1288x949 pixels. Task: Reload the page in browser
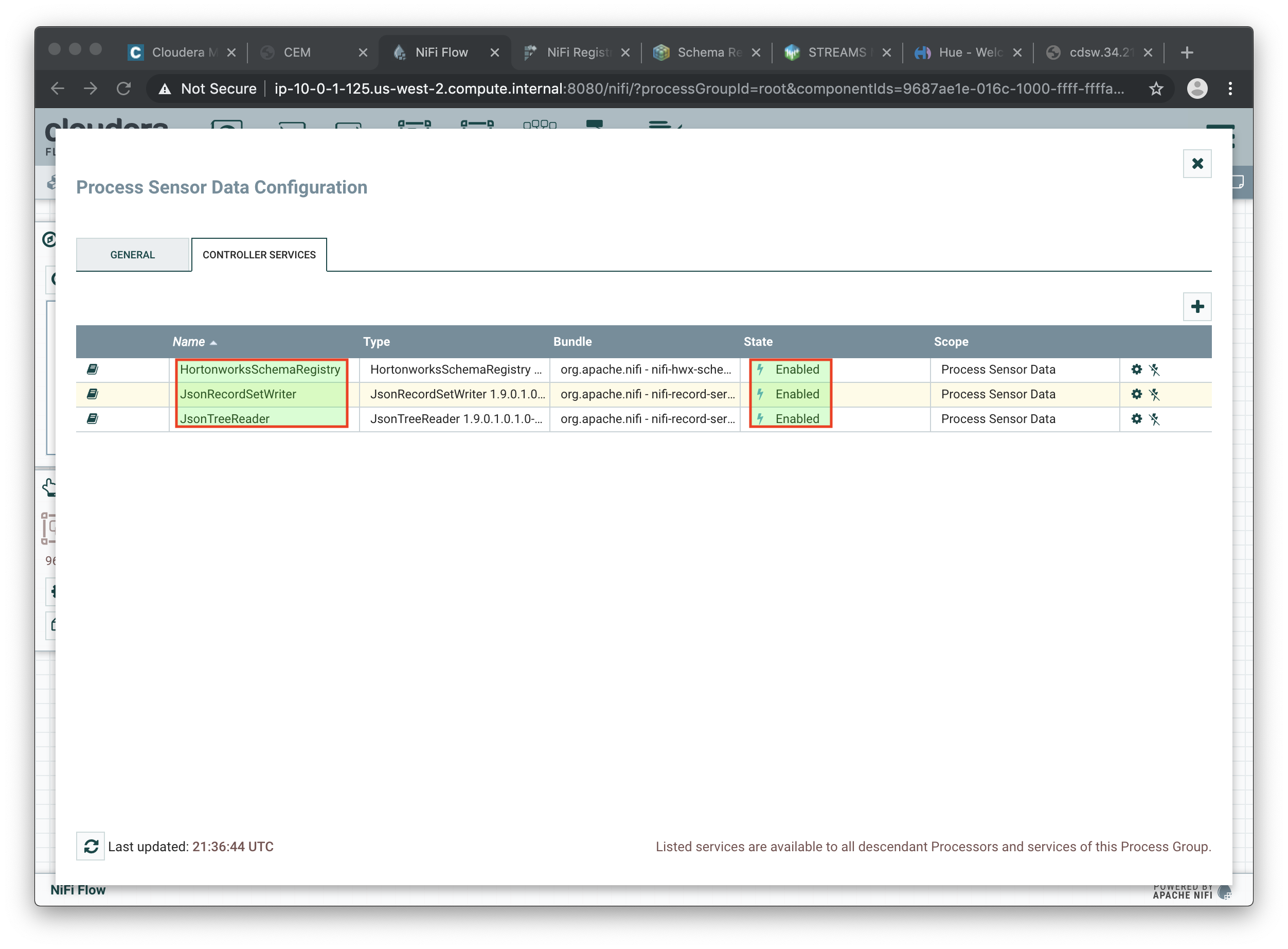click(124, 89)
